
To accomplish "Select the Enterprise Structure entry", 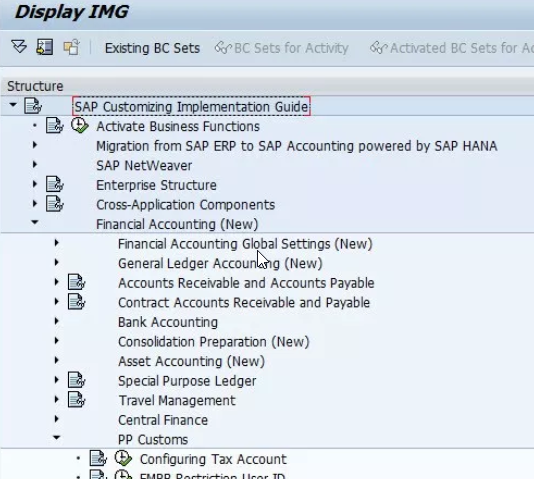I will (156, 185).
